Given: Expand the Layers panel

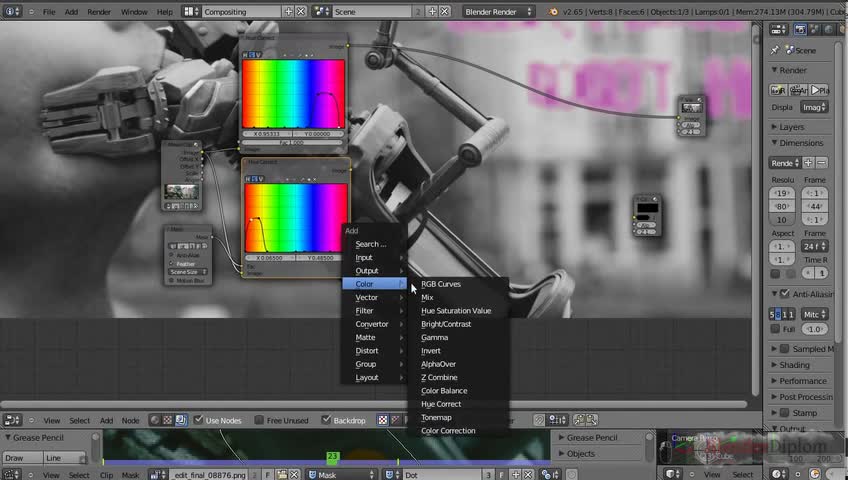Looking at the screenshot, I should click(774, 126).
